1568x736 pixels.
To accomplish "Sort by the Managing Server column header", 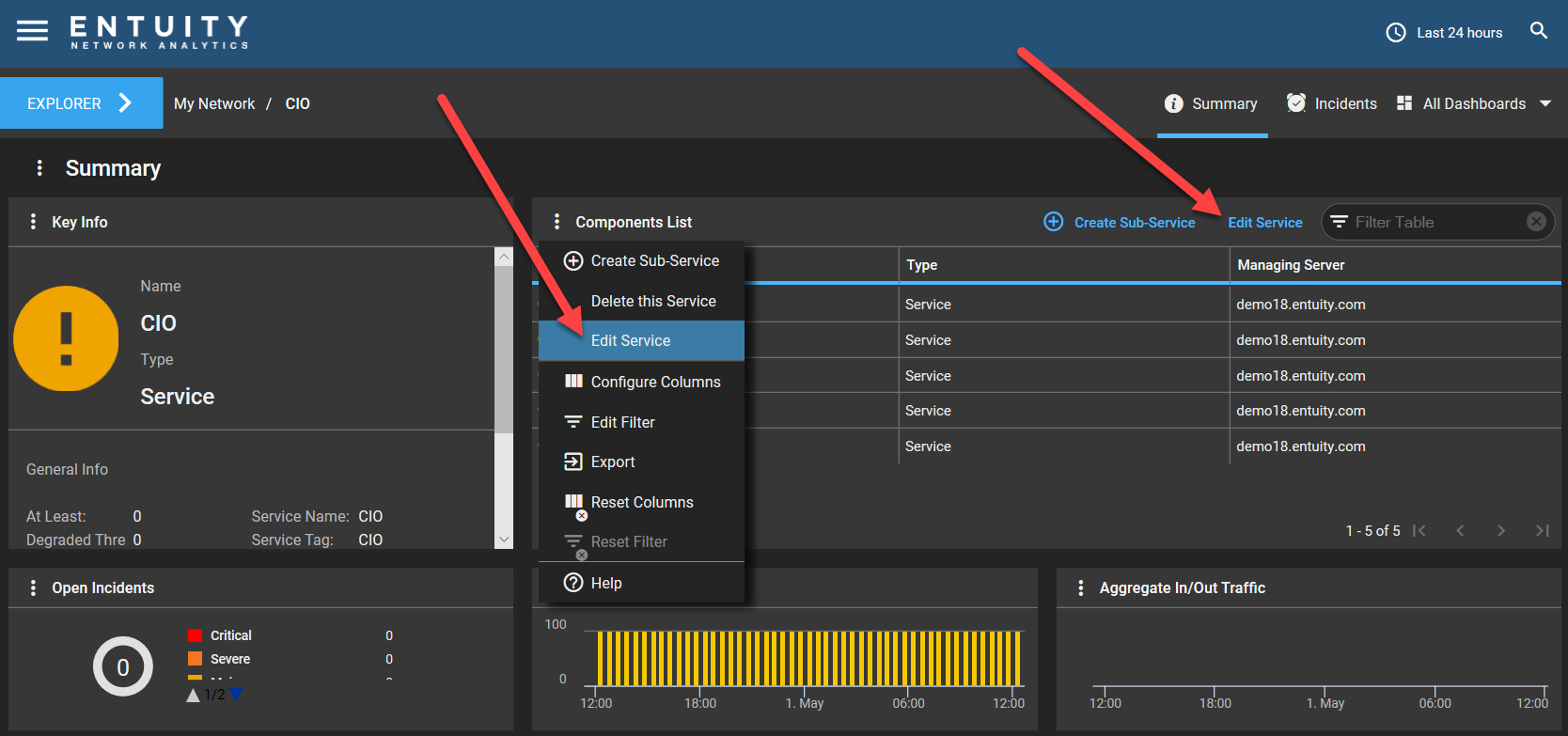I will [x=1395, y=265].
